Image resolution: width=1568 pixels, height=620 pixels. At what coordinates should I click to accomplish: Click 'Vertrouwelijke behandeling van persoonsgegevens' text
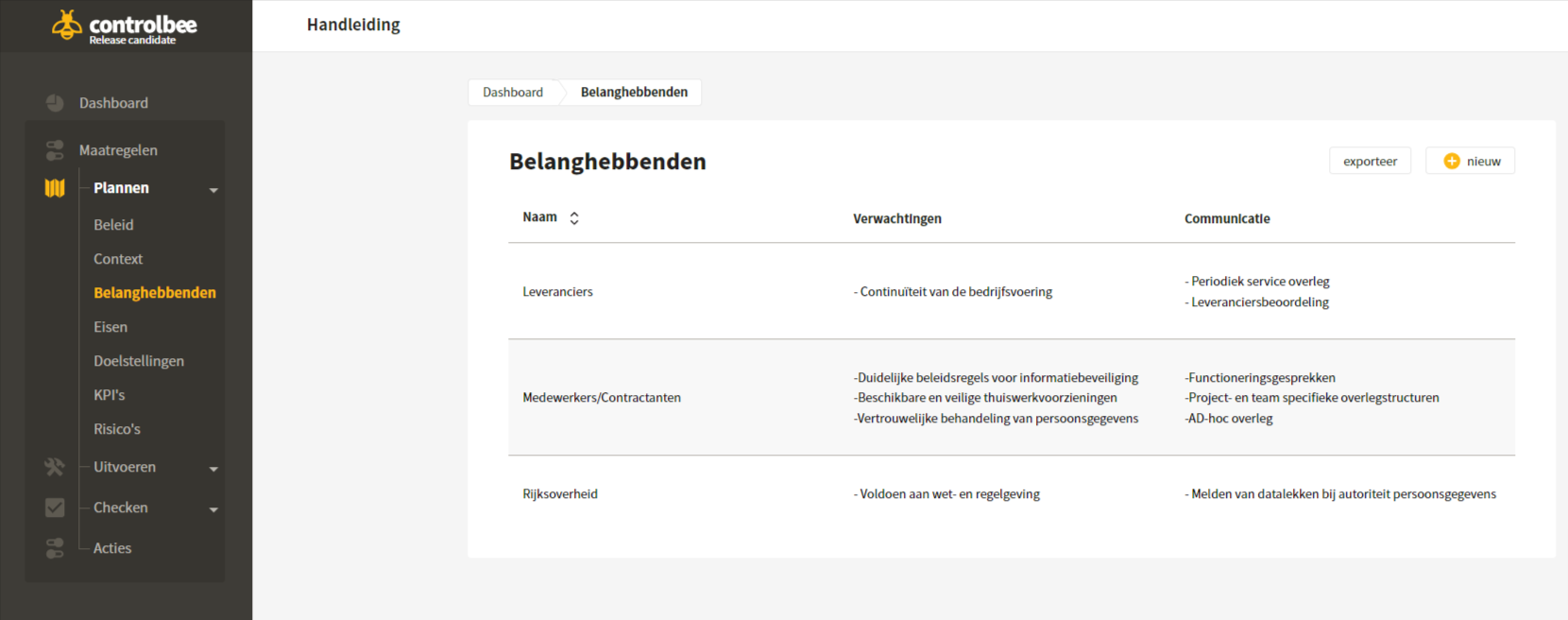997,419
